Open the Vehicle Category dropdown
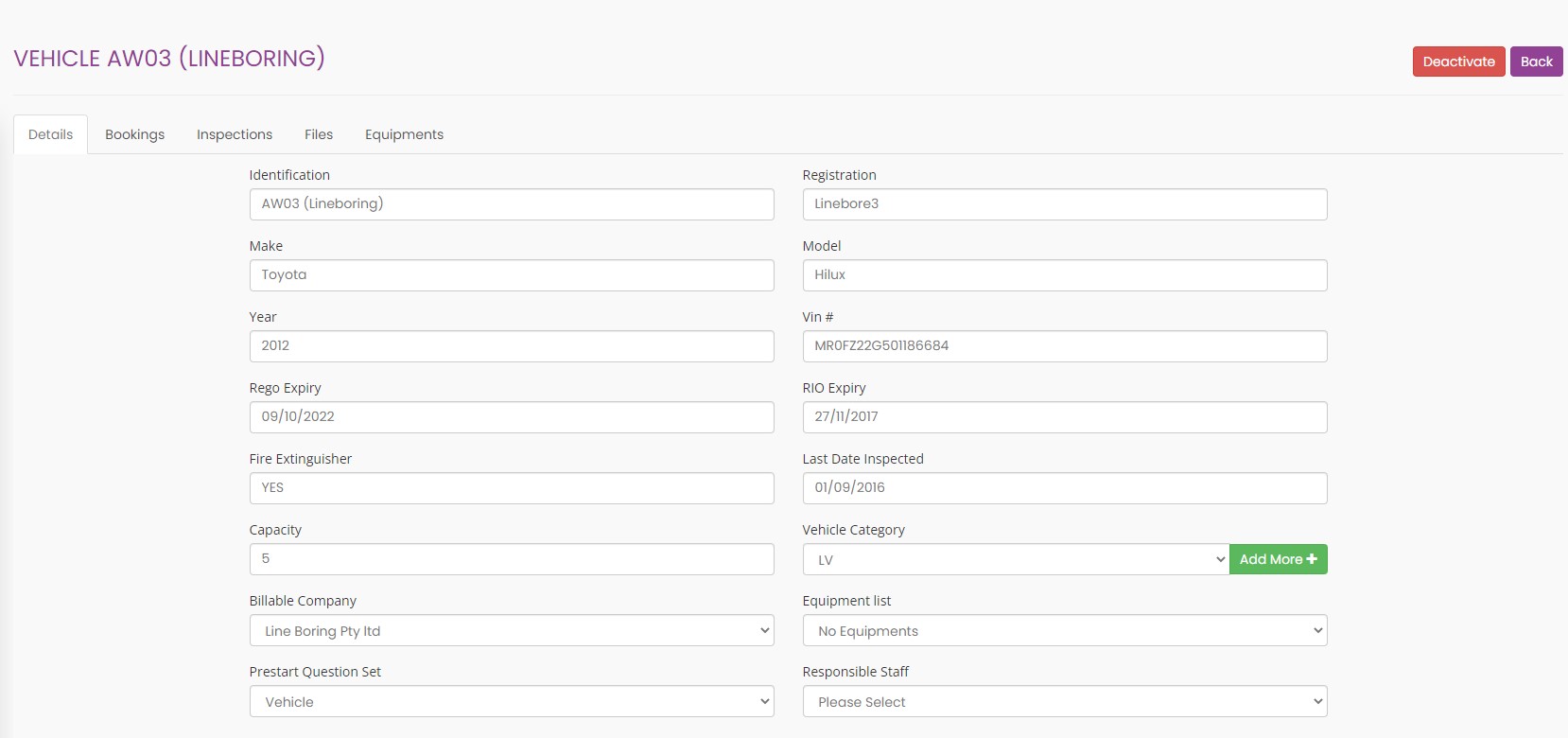 1015,559
